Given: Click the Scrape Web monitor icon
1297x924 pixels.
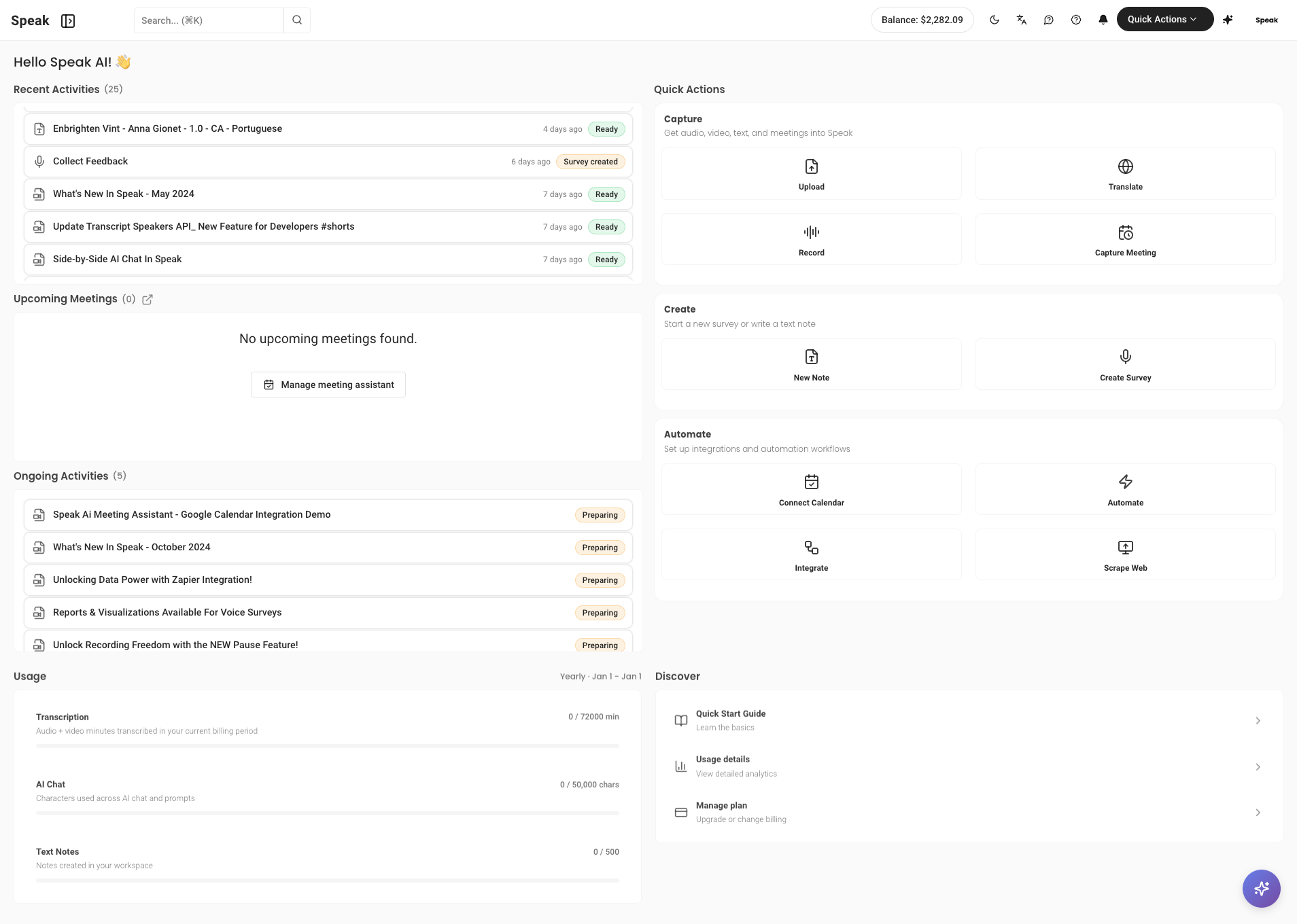Looking at the screenshot, I should [1126, 547].
